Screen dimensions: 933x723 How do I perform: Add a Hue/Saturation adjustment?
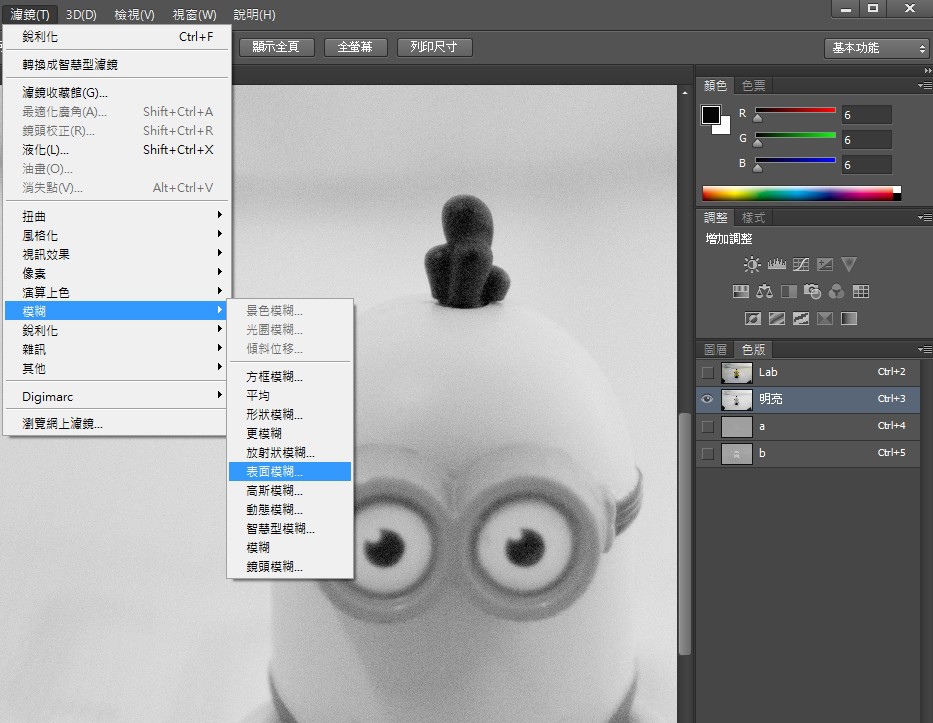coord(741,292)
